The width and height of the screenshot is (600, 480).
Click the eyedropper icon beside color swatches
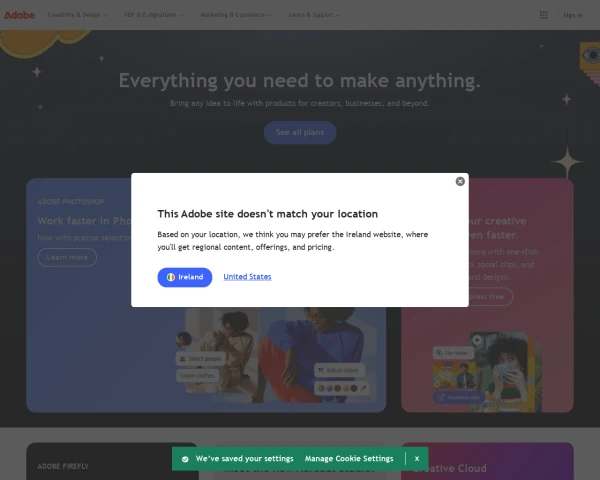[363, 389]
